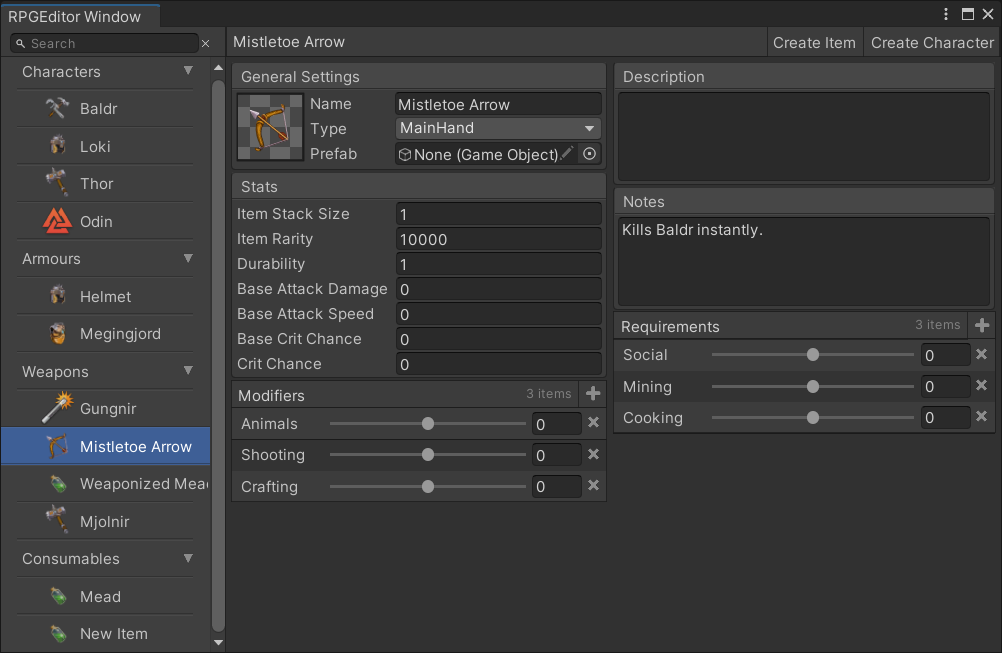Click the empty Description text area
The height and width of the screenshot is (653, 1002).
pos(804,137)
